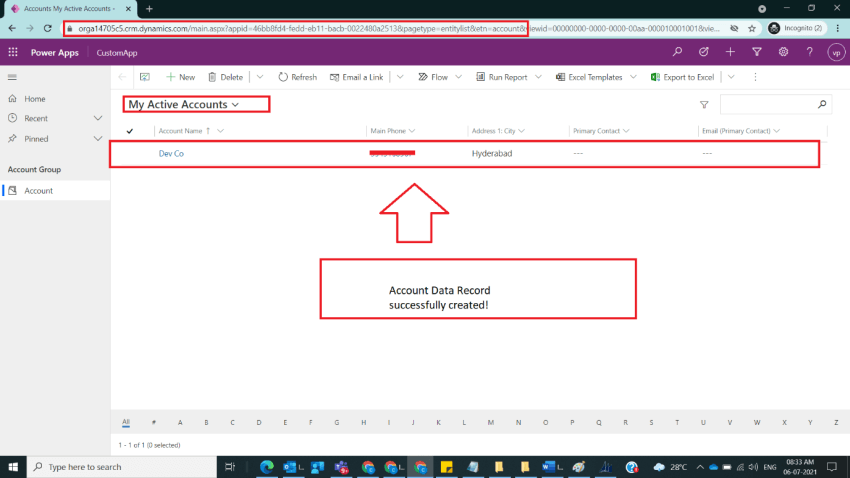This screenshot has height=478, width=850.
Task: Click the magnifier in the grid search box
Action: click(822, 104)
